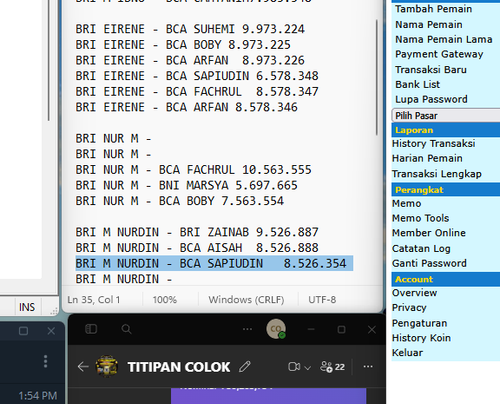The width and height of the screenshot is (500, 404).
Task: Click the Notepad vertical scrollbar
Action: click(x=377, y=77)
